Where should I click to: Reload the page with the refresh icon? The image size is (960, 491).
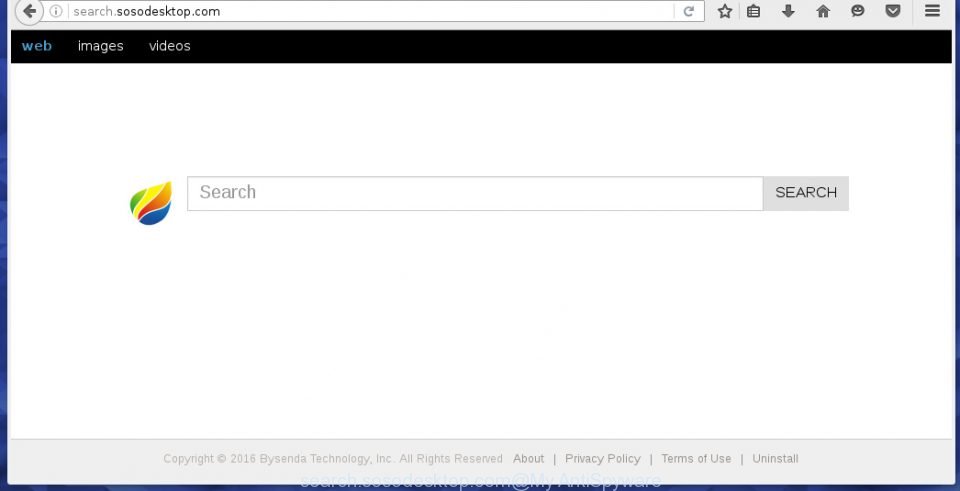(689, 11)
